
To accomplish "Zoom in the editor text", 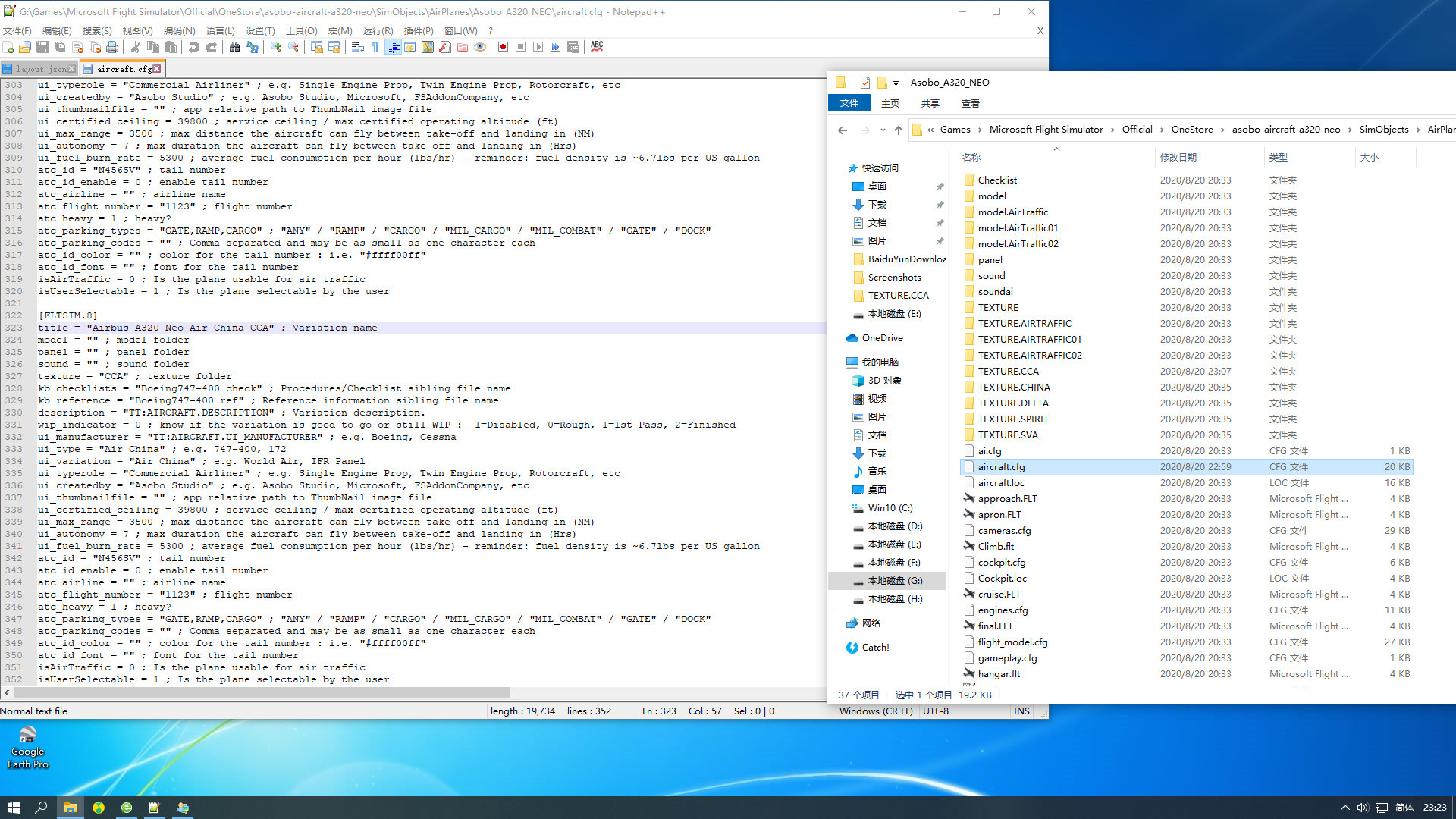I will tap(276, 47).
